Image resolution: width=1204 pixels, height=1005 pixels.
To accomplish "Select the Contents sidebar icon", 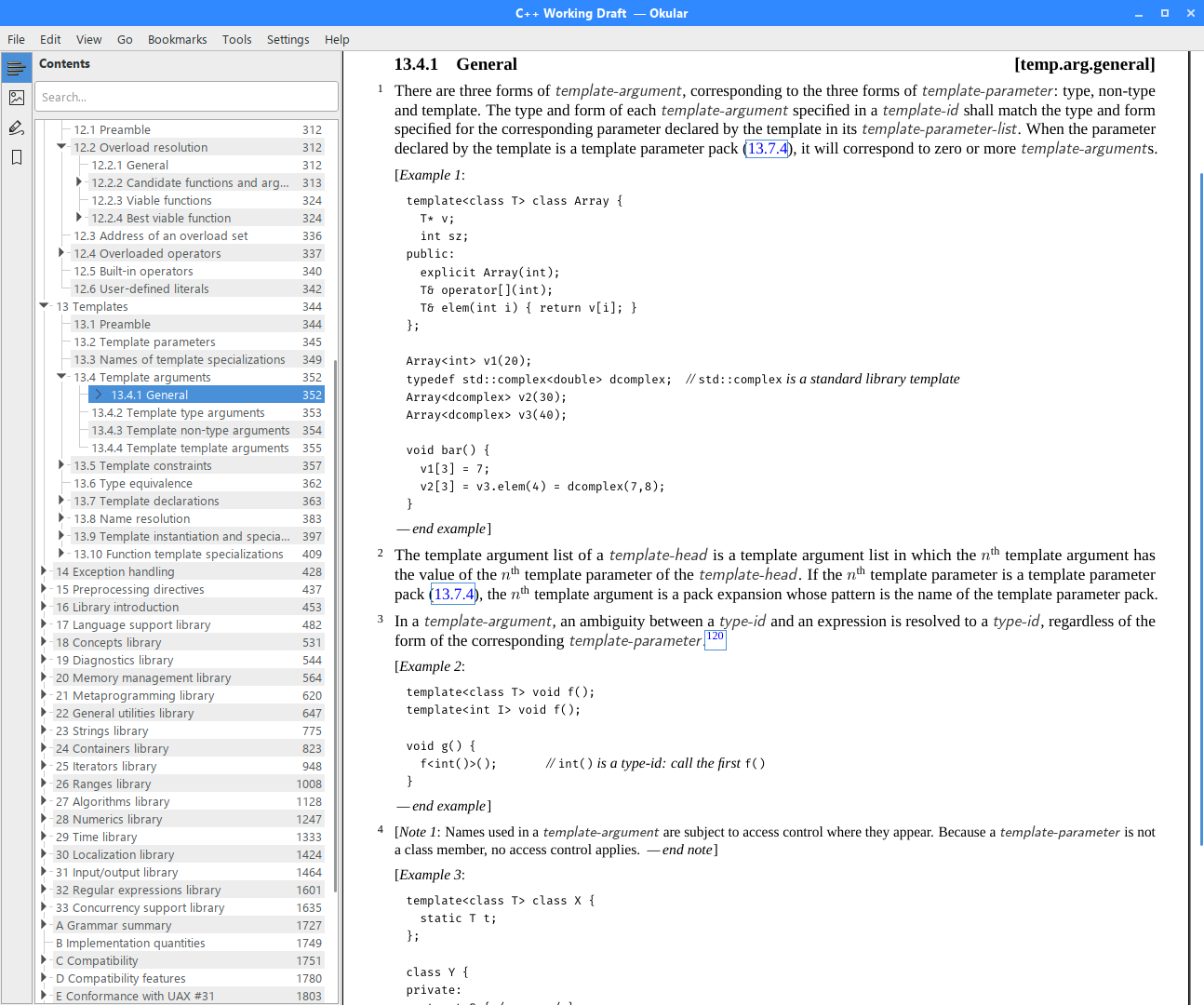I will point(16,67).
